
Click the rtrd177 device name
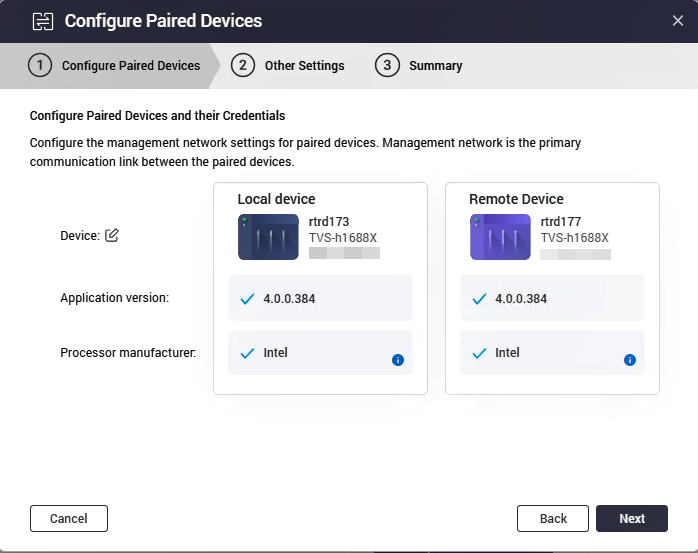click(x=561, y=222)
